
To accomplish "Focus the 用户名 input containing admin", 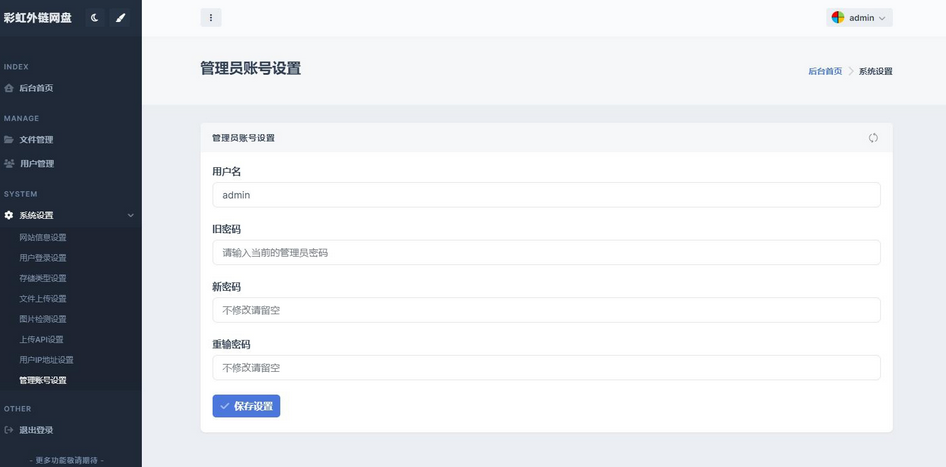I will (546, 195).
